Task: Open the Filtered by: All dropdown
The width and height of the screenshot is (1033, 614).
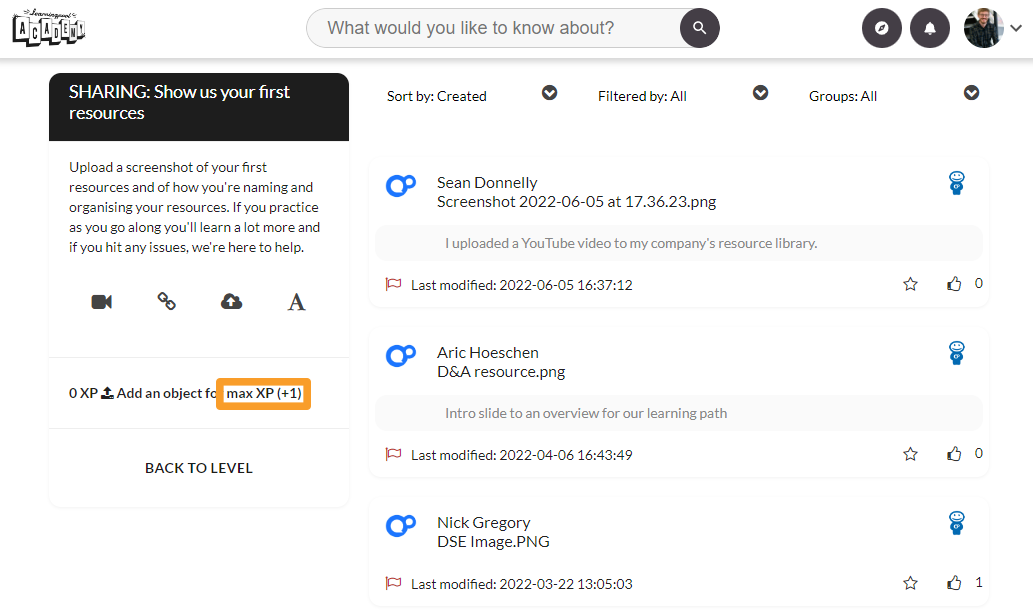Action: click(x=760, y=93)
